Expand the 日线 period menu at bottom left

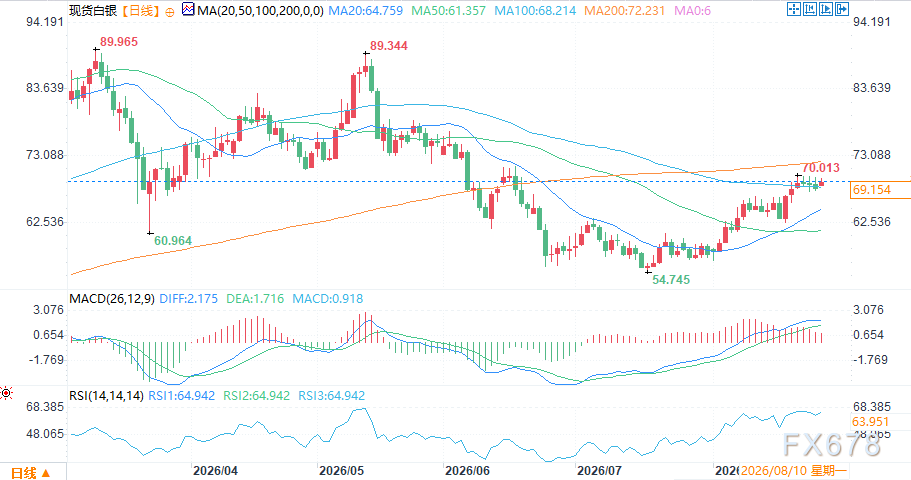coord(31,472)
